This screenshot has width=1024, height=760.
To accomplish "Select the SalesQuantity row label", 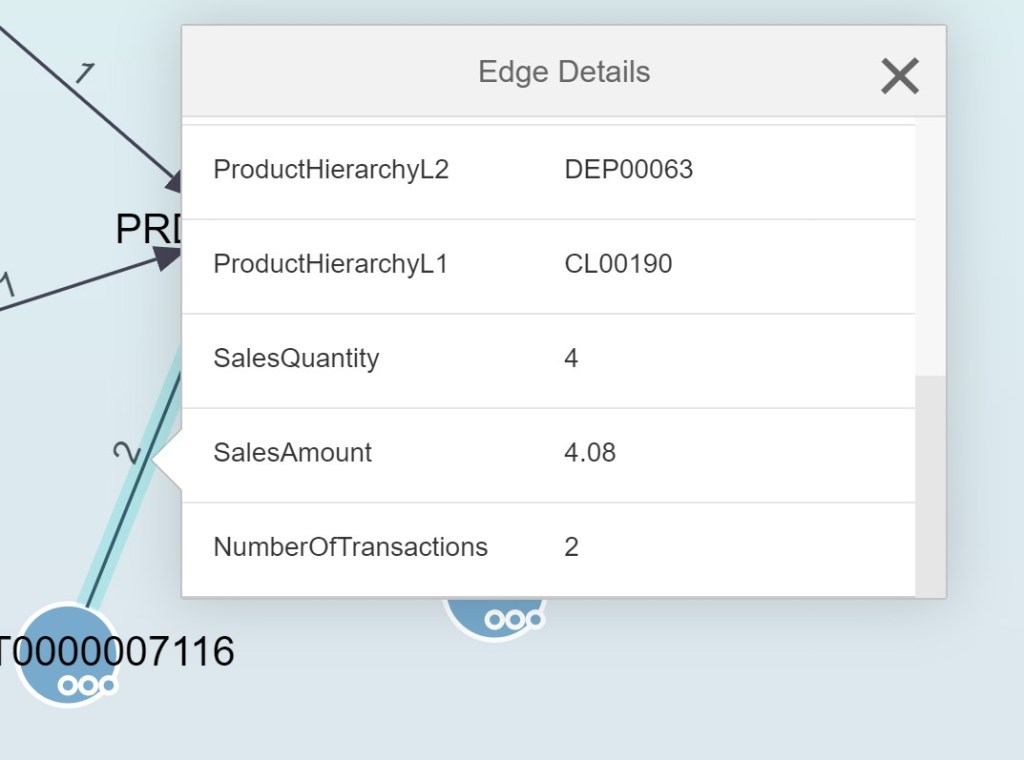I will point(296,358).
